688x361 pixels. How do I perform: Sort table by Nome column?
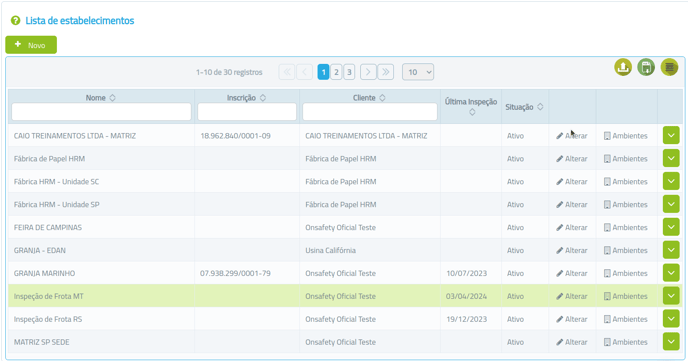click(x=112, y=98)
